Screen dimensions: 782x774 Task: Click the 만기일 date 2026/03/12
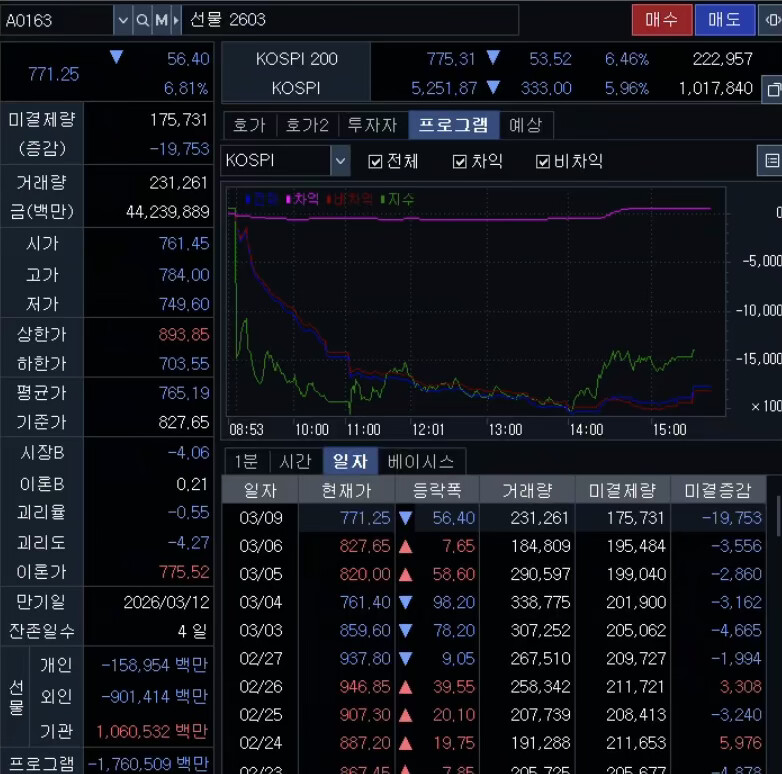pyautogui.click(x=166, y=602)
